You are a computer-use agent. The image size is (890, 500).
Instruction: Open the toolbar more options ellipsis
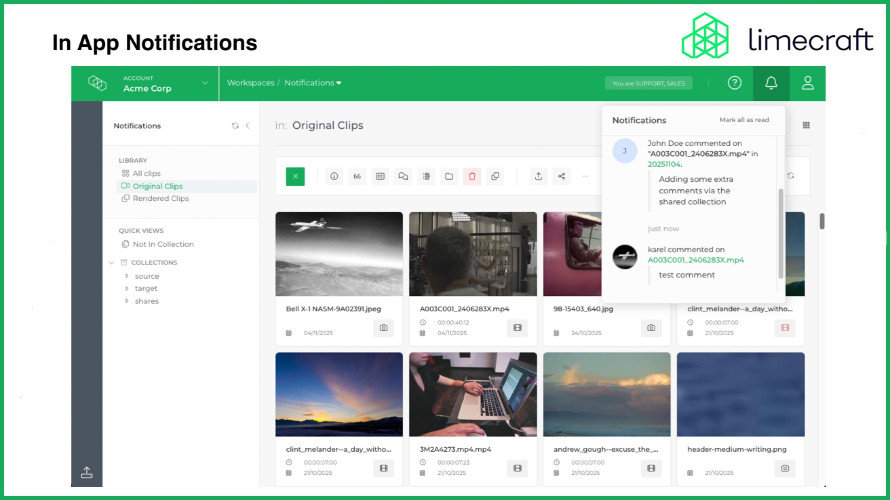point(585,177)
